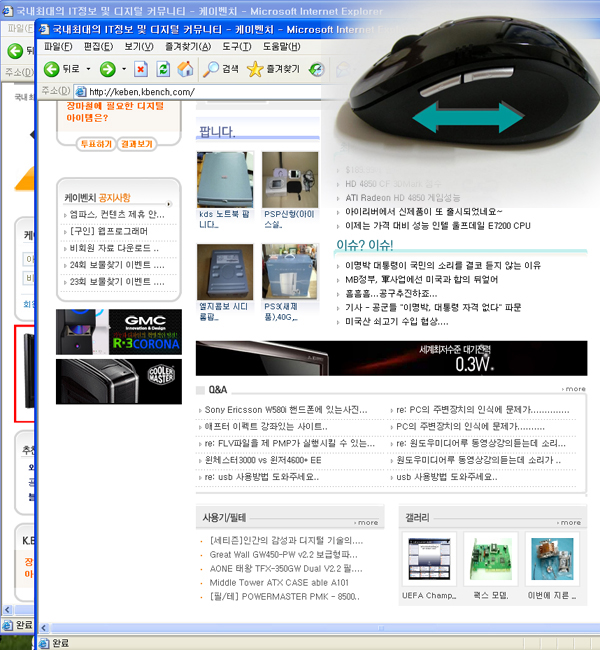Screen dimensions: 600x650
Task: Click IE icon in front window title bar
Action: (x=44, y=29)
